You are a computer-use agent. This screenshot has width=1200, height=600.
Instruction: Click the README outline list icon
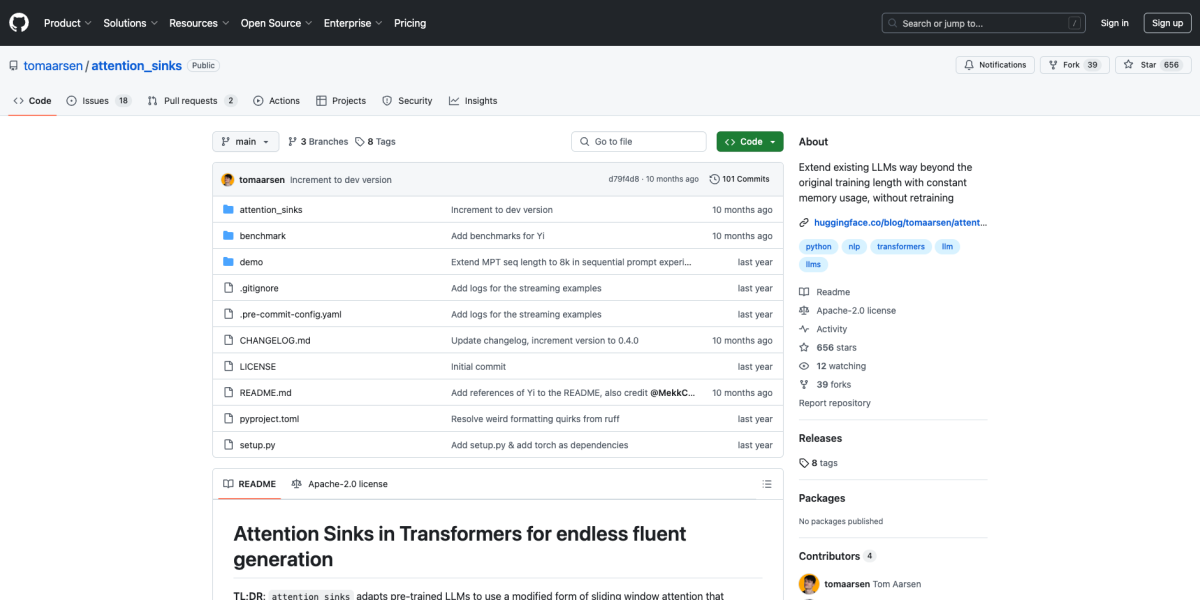767,484
